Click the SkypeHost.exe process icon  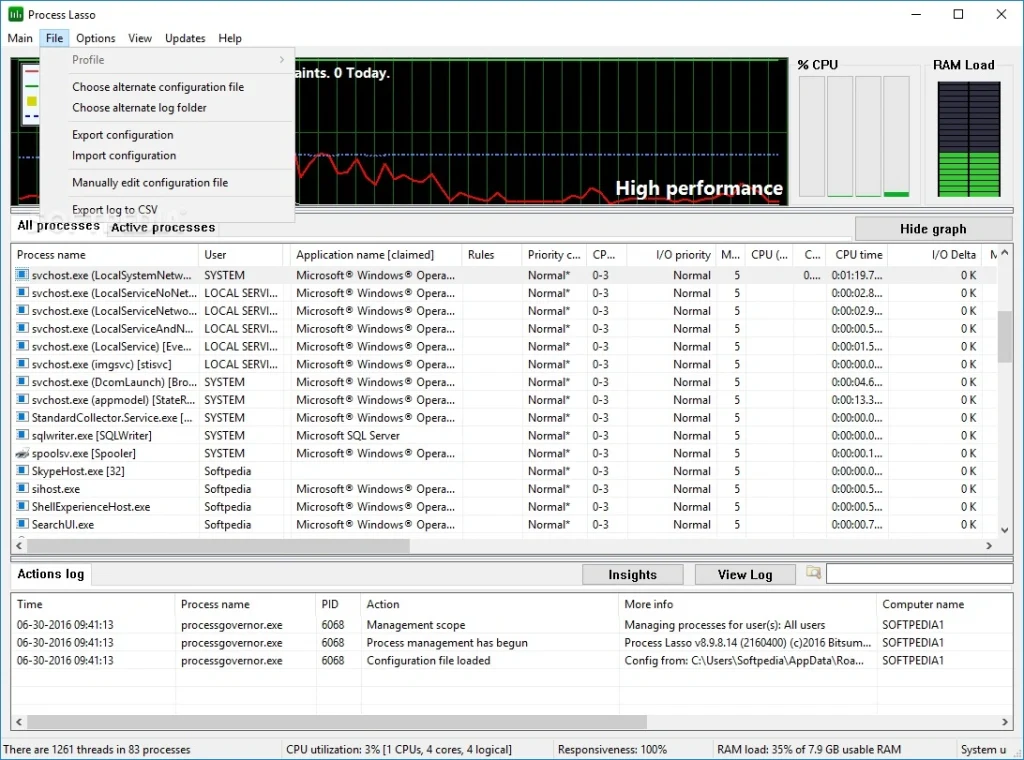22,471
